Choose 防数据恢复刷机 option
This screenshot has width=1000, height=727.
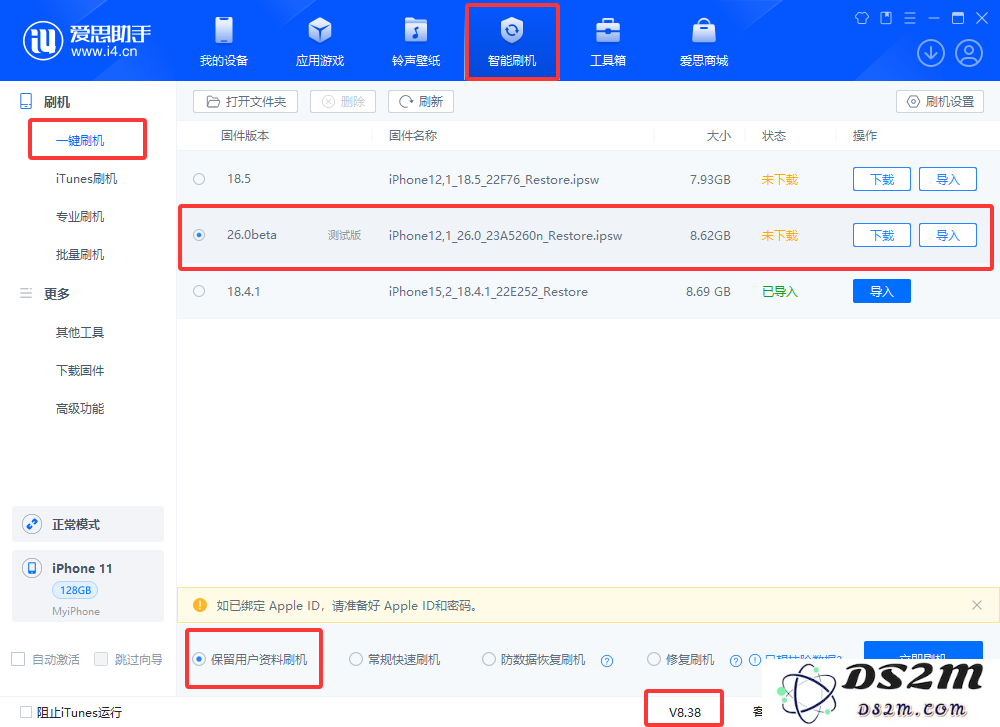534,659
